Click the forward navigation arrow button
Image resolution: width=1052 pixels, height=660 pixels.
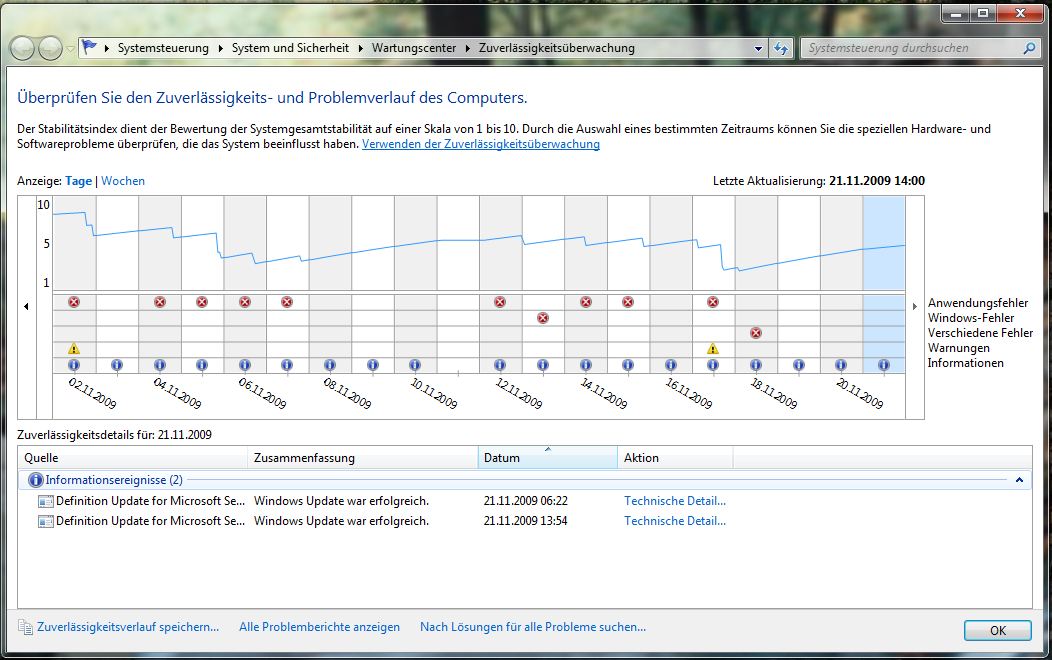(50, 48)
